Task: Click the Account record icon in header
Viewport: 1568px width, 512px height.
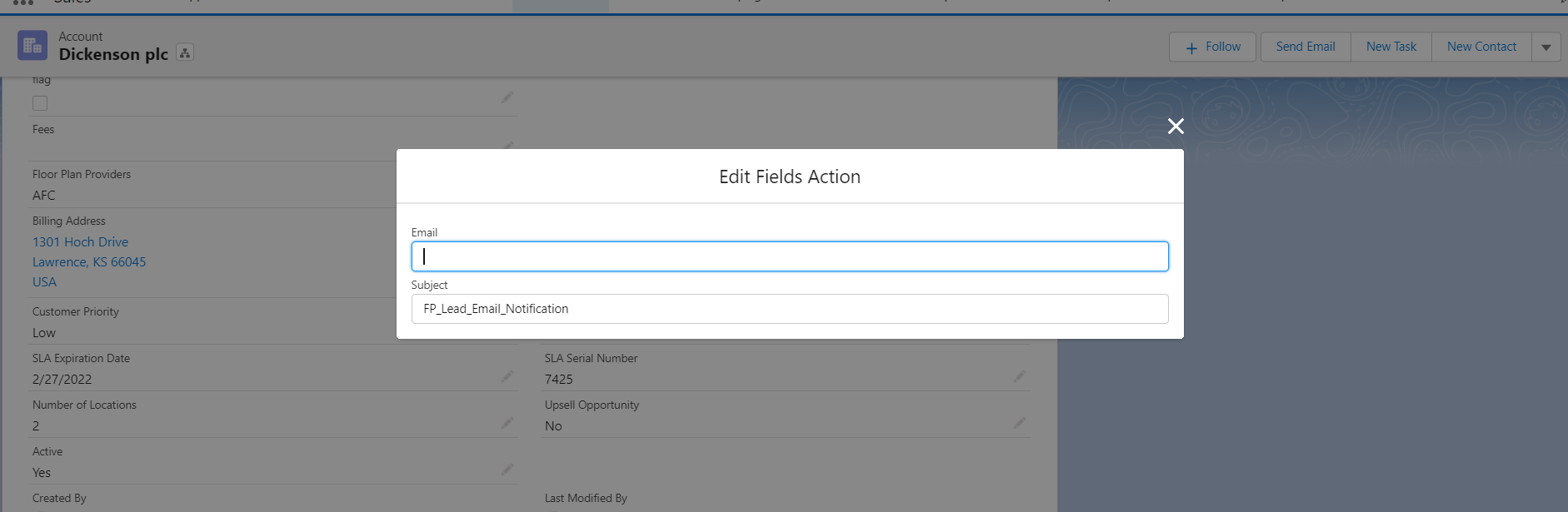Action: click(32, 46)
